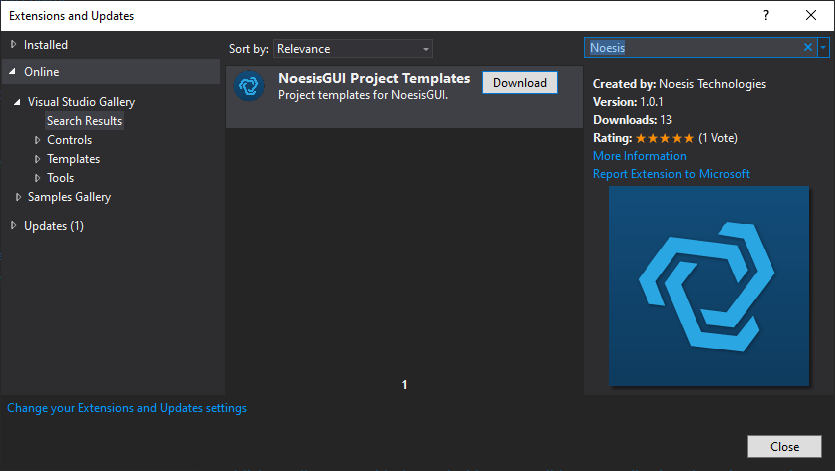Select Visual Studio Gallery
Screen dimensions: 835x471
(81, 102)
